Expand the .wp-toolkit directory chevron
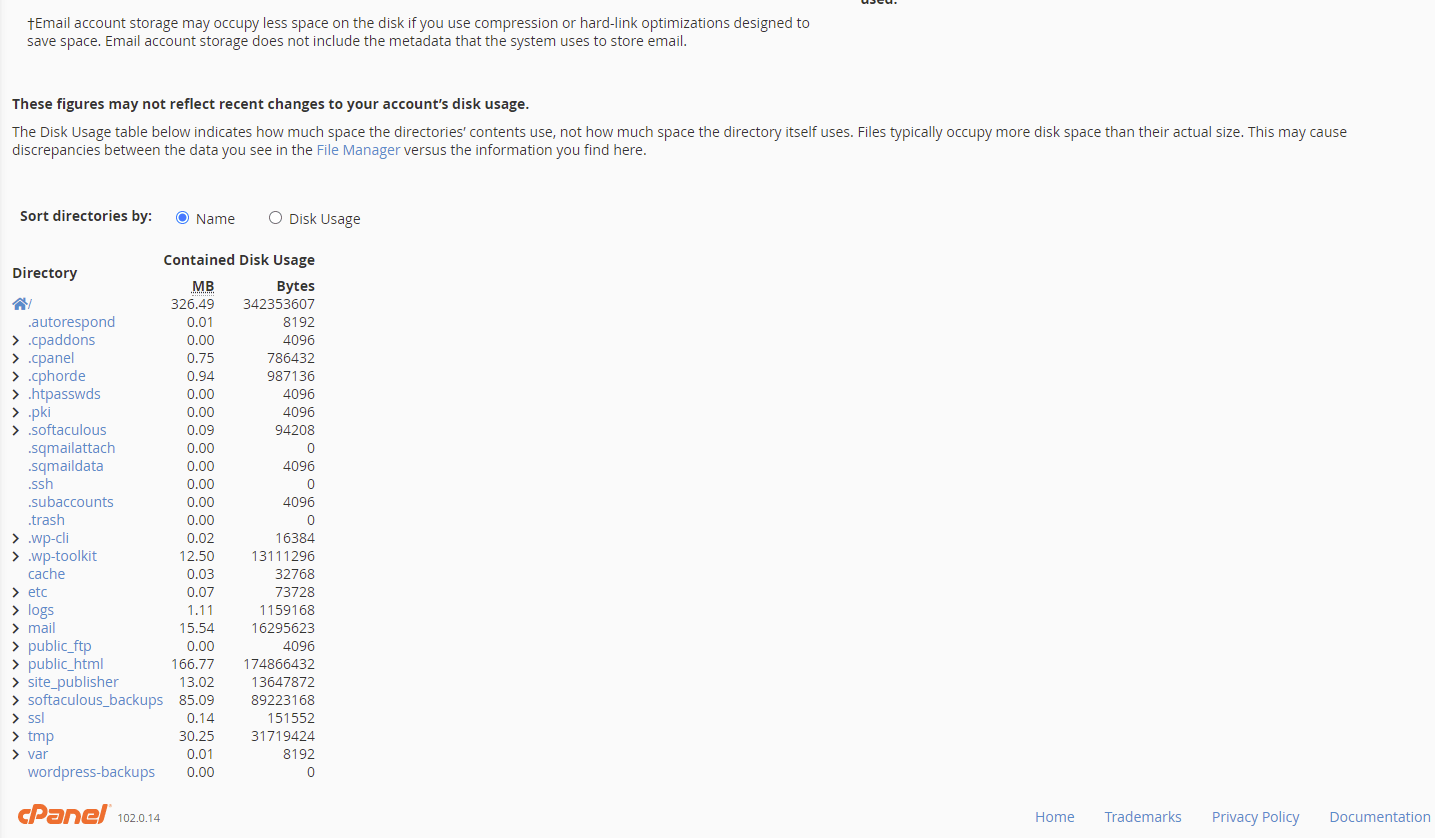 (x=16, y=556)
